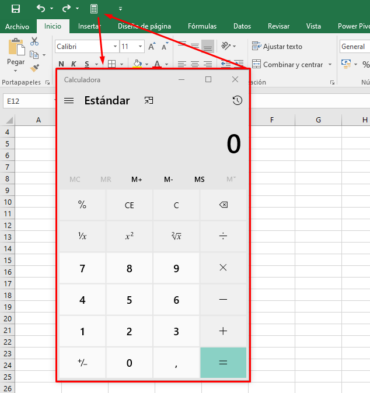Open the Vista ribbon tab
Viewport: 370px width, 393px height.
(313, 26)
